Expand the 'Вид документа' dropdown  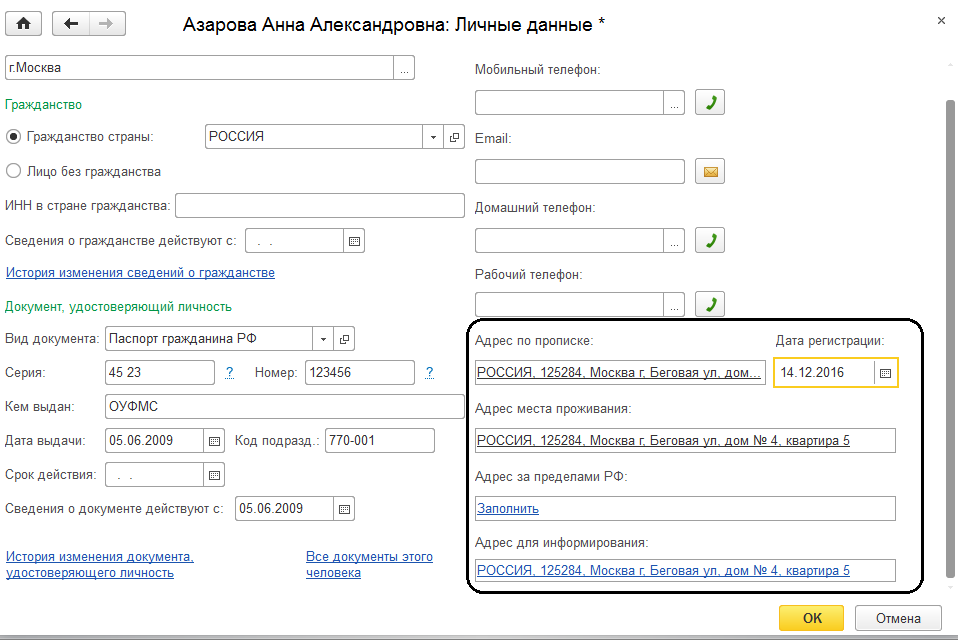[x=323, y=339]
